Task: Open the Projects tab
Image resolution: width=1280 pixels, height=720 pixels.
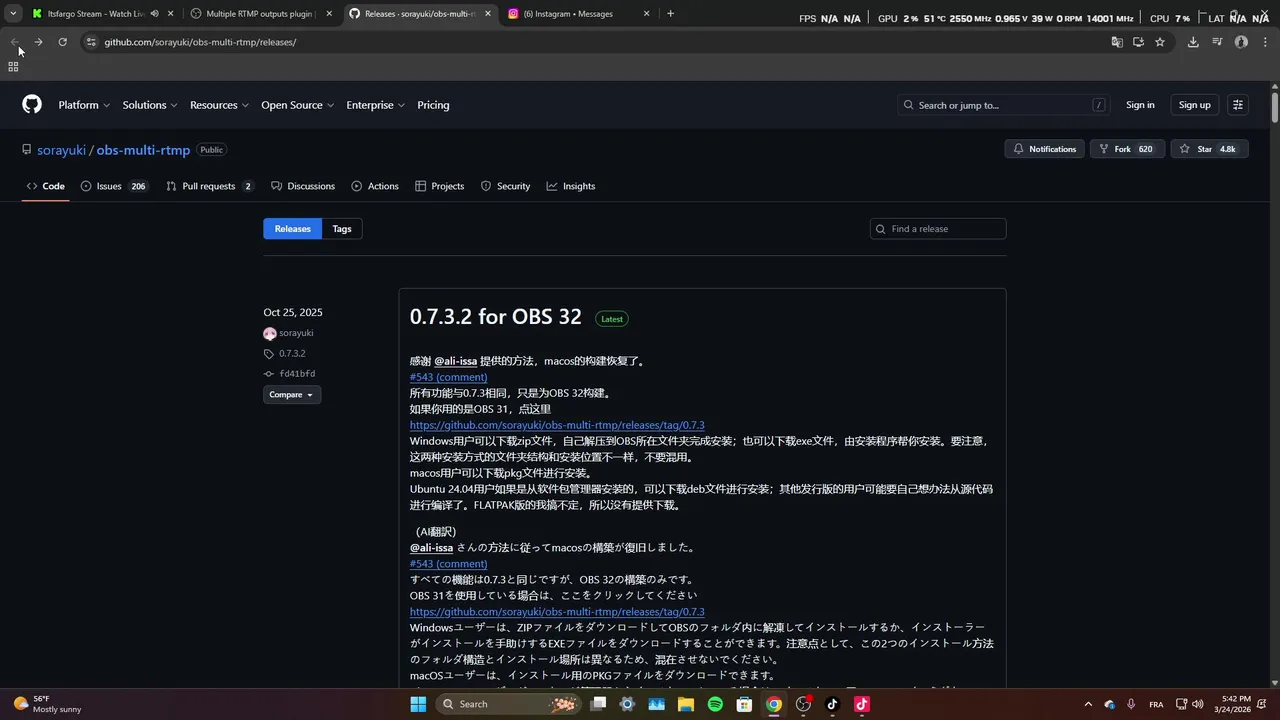Action: [x=440, y=186]
